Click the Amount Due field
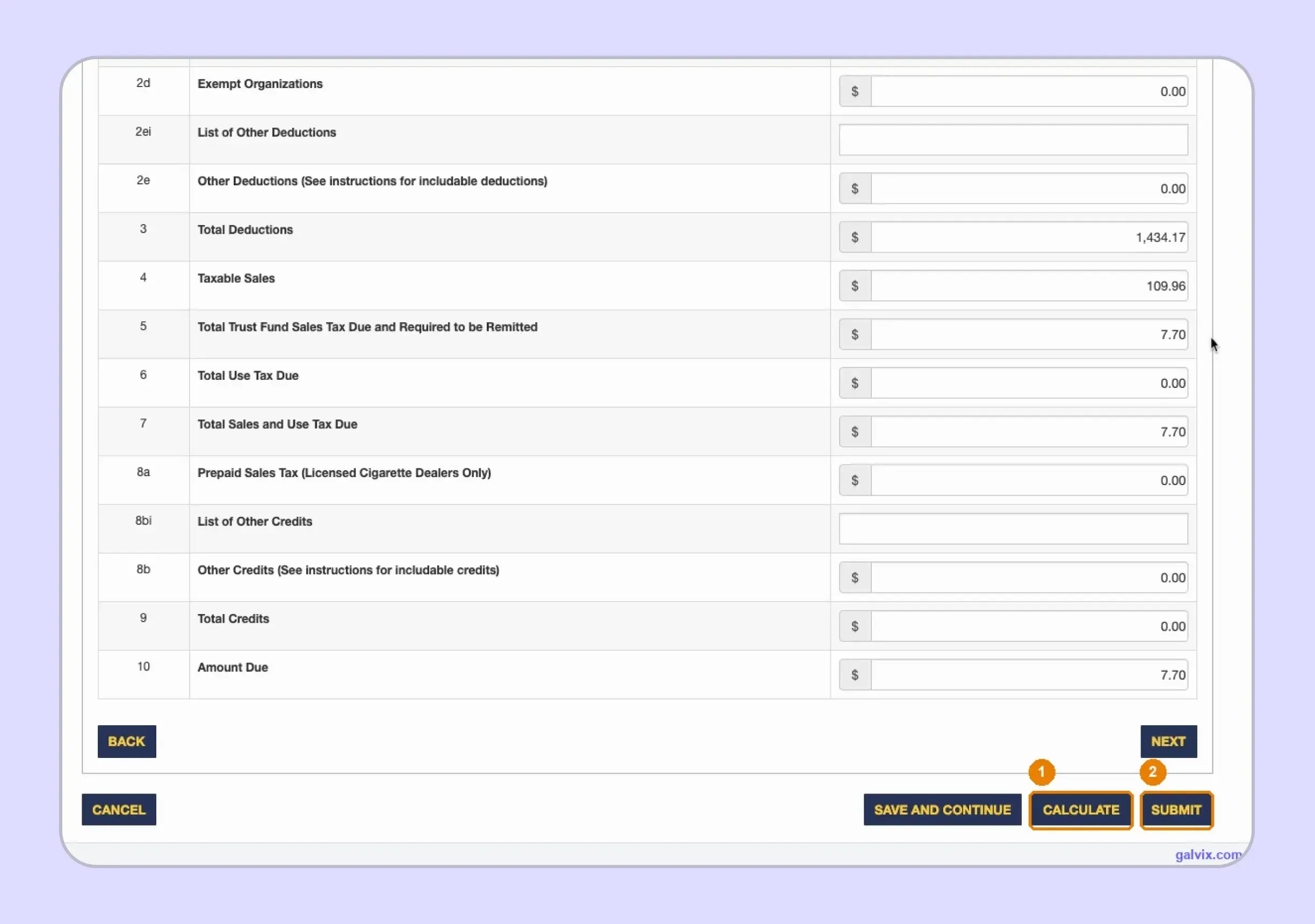1315x924 pixels. point(1029,675)
